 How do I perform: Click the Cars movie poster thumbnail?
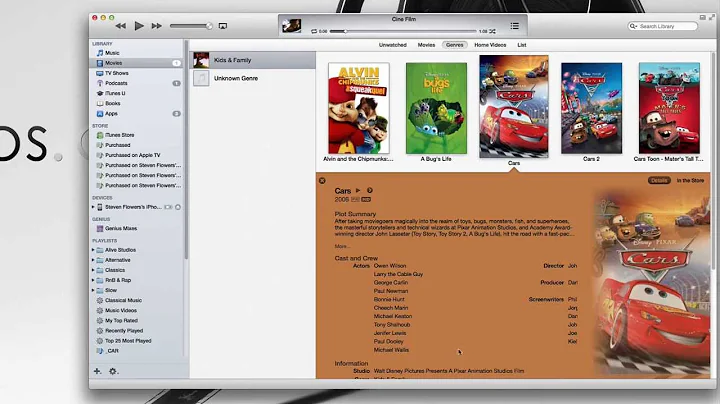(x=514, y=107)
